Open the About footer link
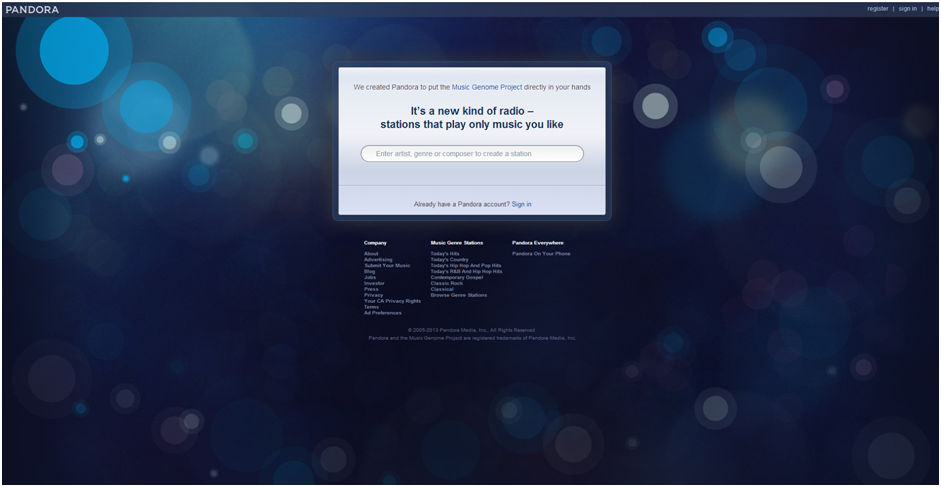 click(371, 253)
